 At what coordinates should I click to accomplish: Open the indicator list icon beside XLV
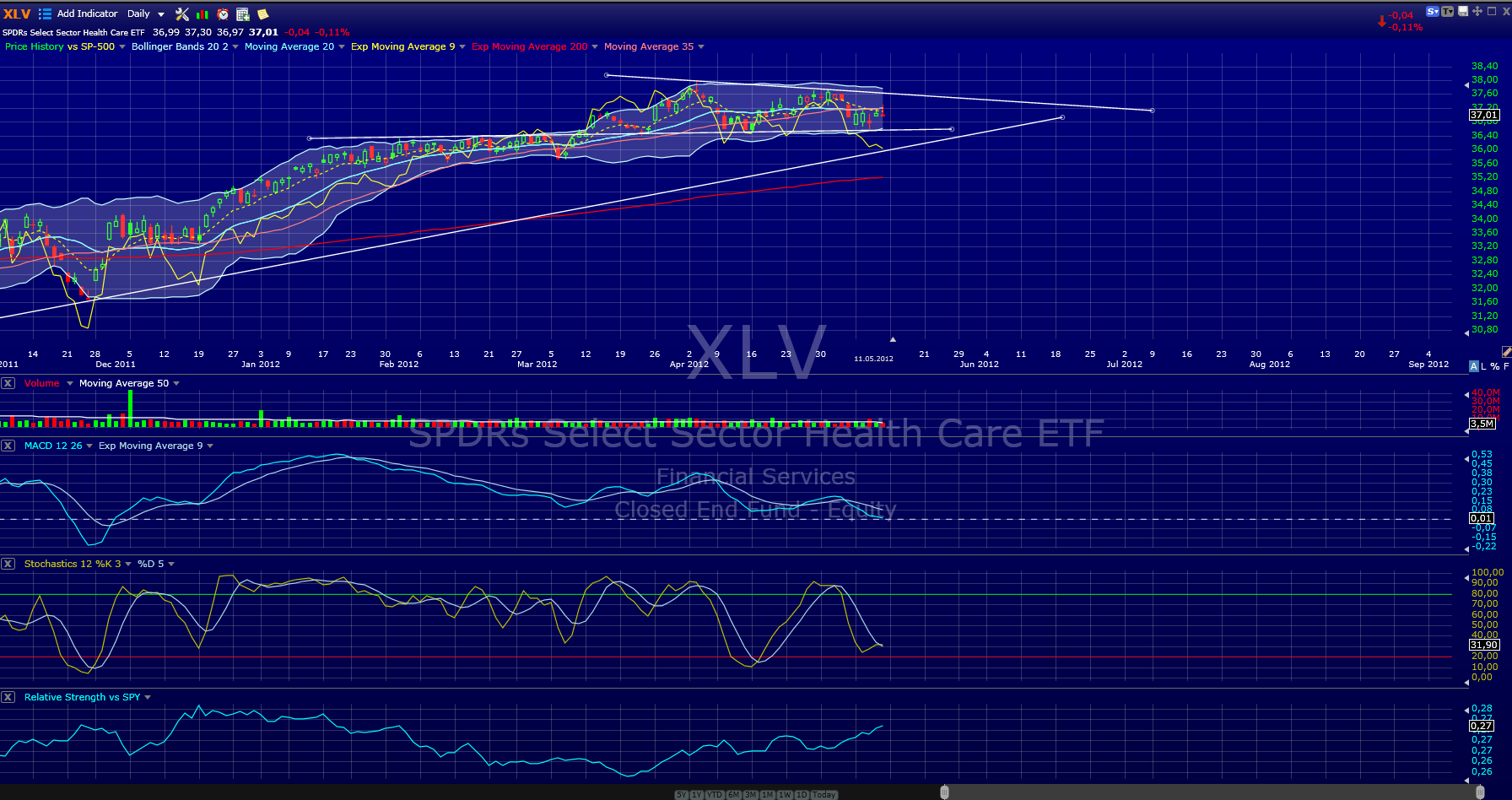click(45, 14)
